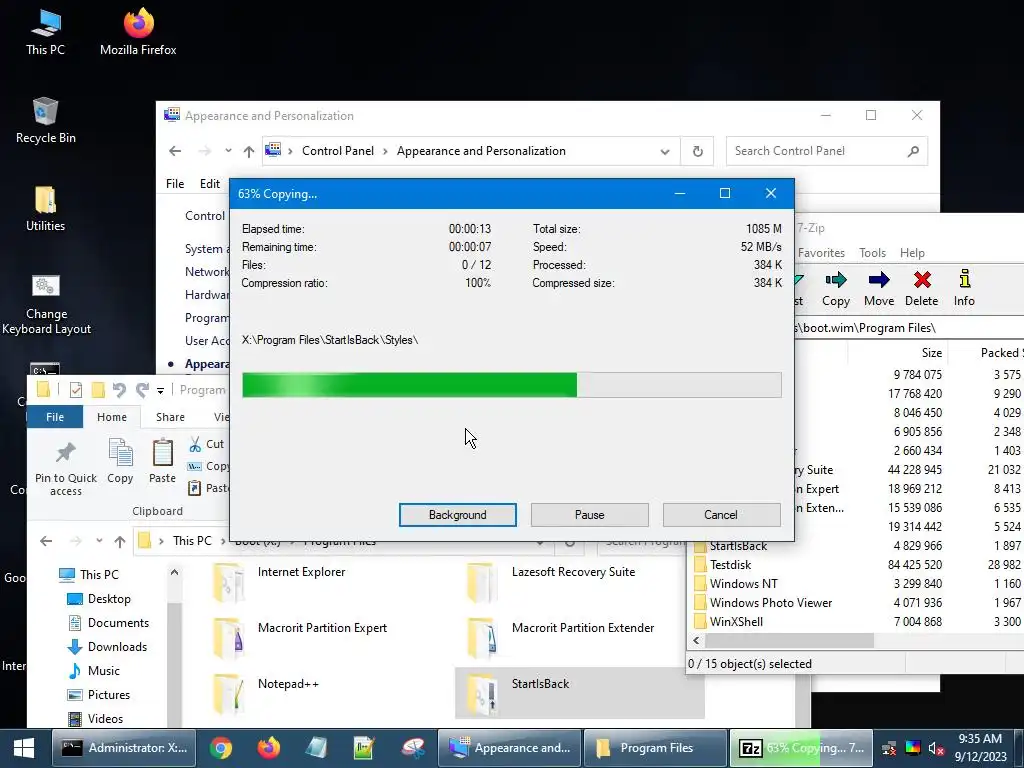Go up one level in Control Panel
Screen dimensions: 1024x768
click(x=249, y=152)
